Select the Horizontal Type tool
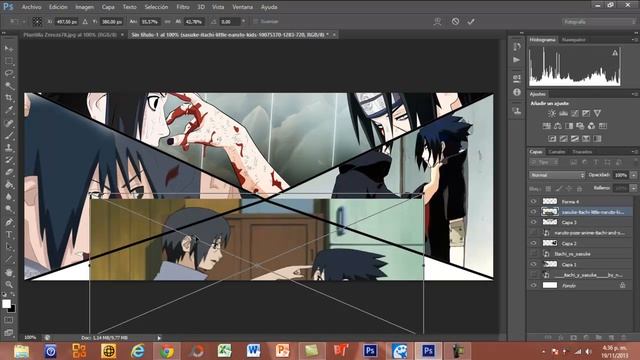Image resolution: width=640 pixels, height=360 pixels. [x=9, y=235]
